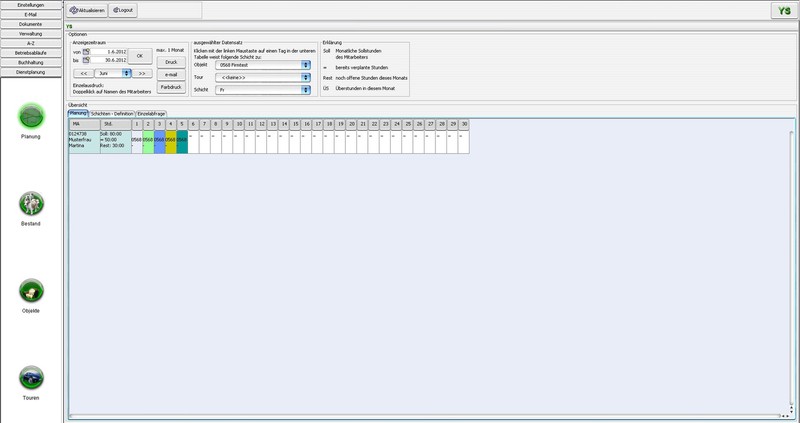Open the Buchhaltung sidebar menu
The image size is (800, 423).
point(31,62)
